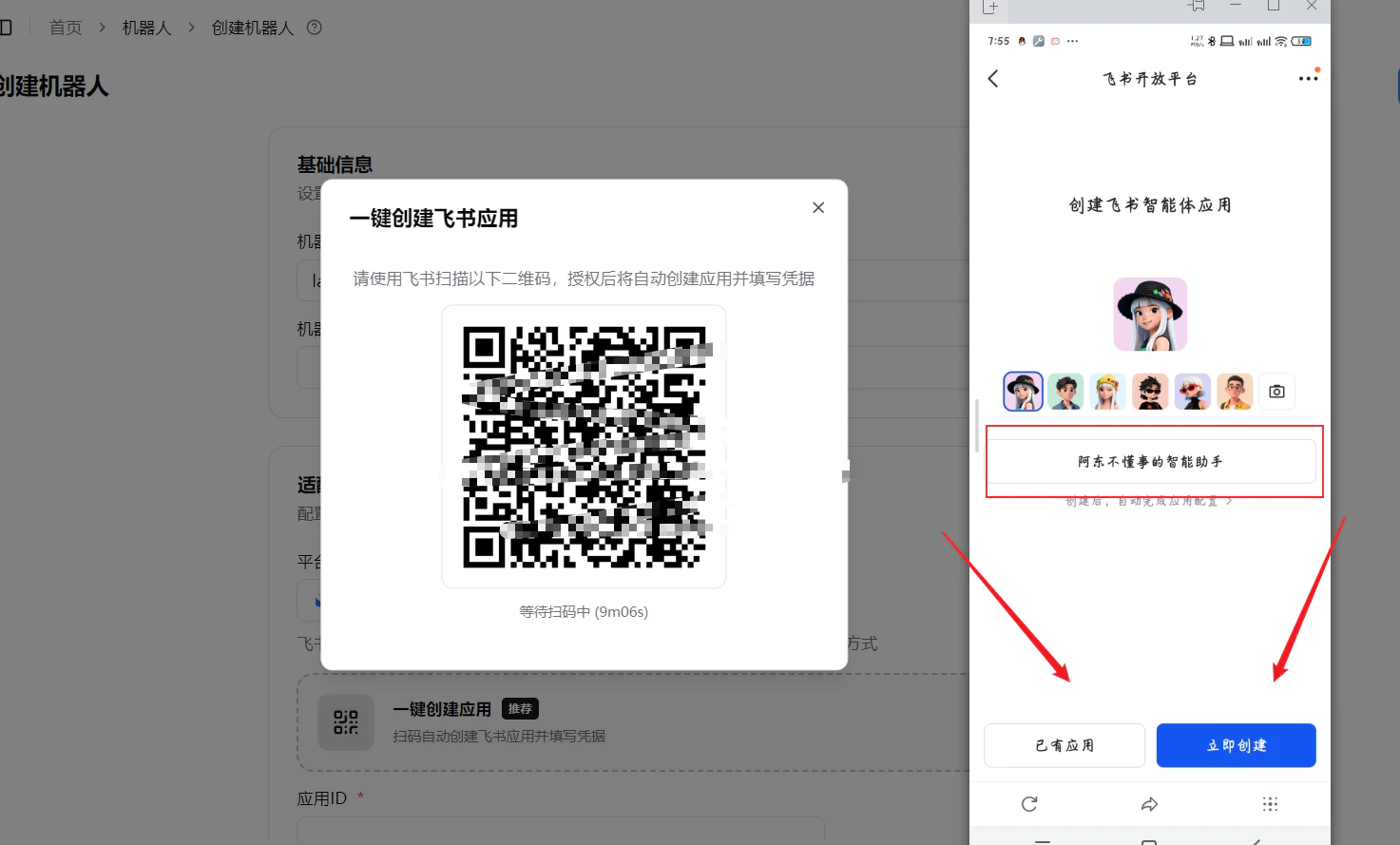Click the name field 阿东不懂事的智能助手

tap(1150, 462)
